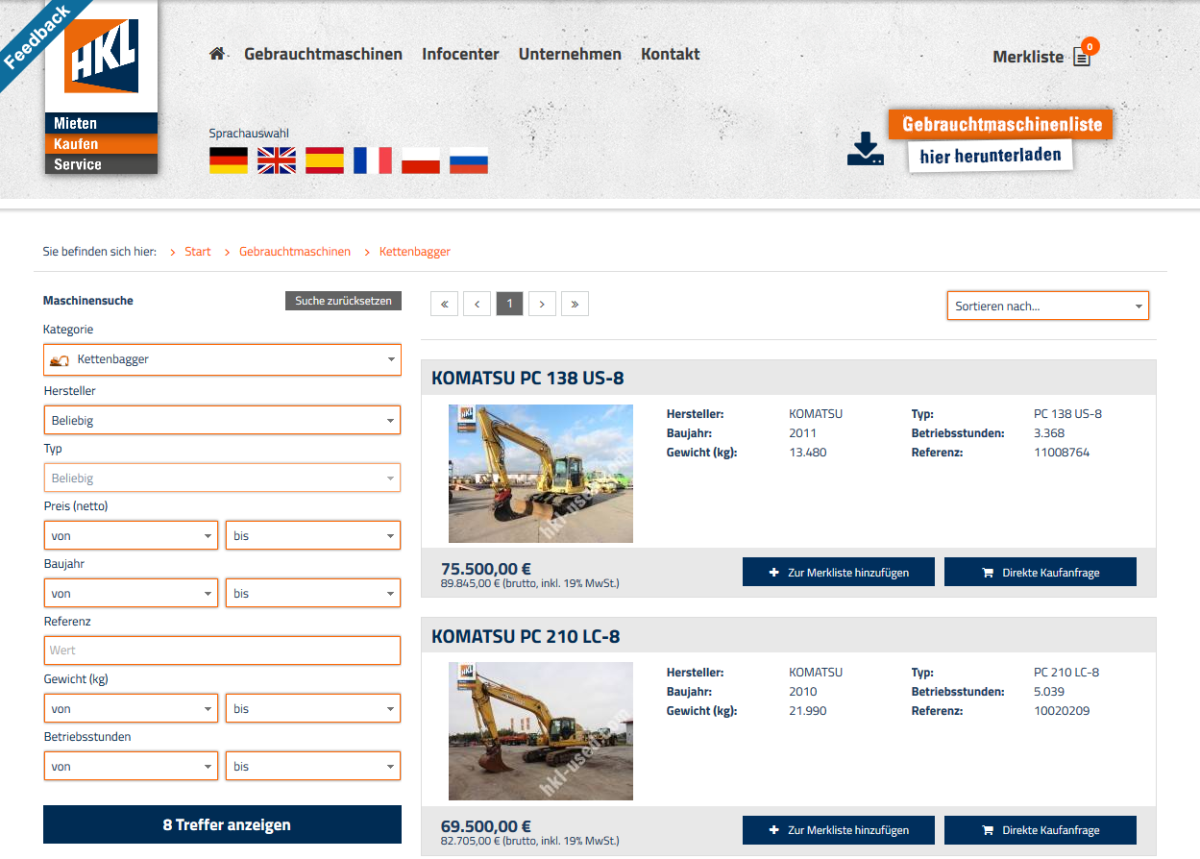Click price 75.500,00 €

tap(486, 568)
